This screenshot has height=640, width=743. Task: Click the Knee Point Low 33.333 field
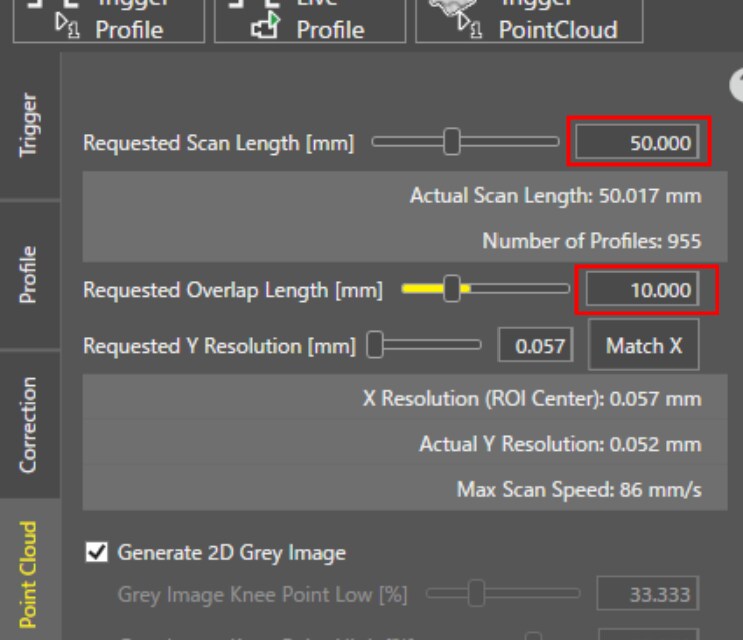[x=647, y=595]
